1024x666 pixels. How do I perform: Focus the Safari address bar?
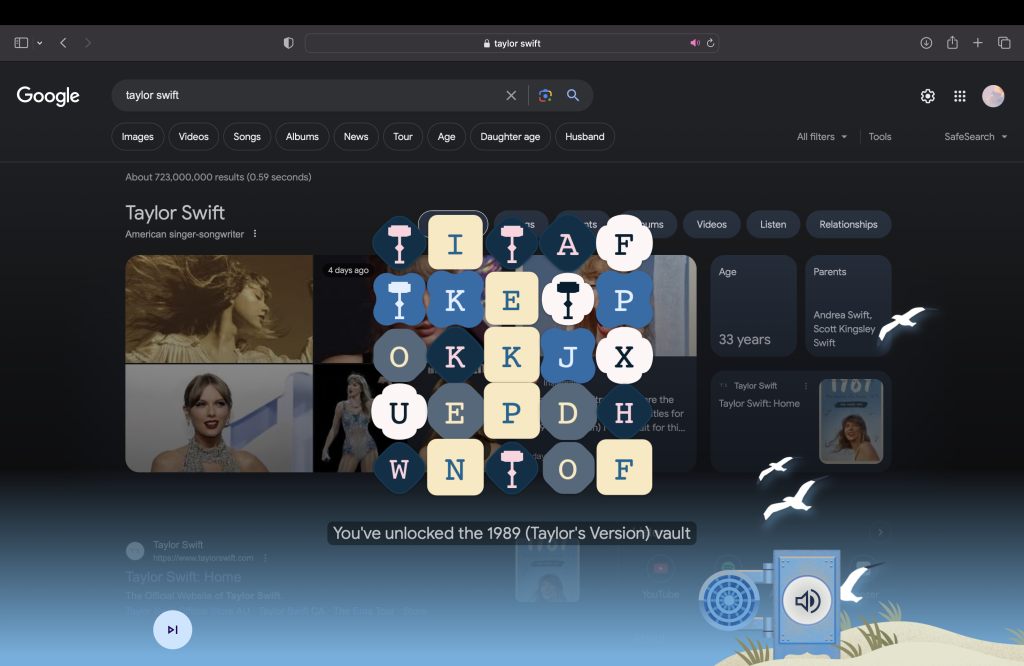coord(511,43)
